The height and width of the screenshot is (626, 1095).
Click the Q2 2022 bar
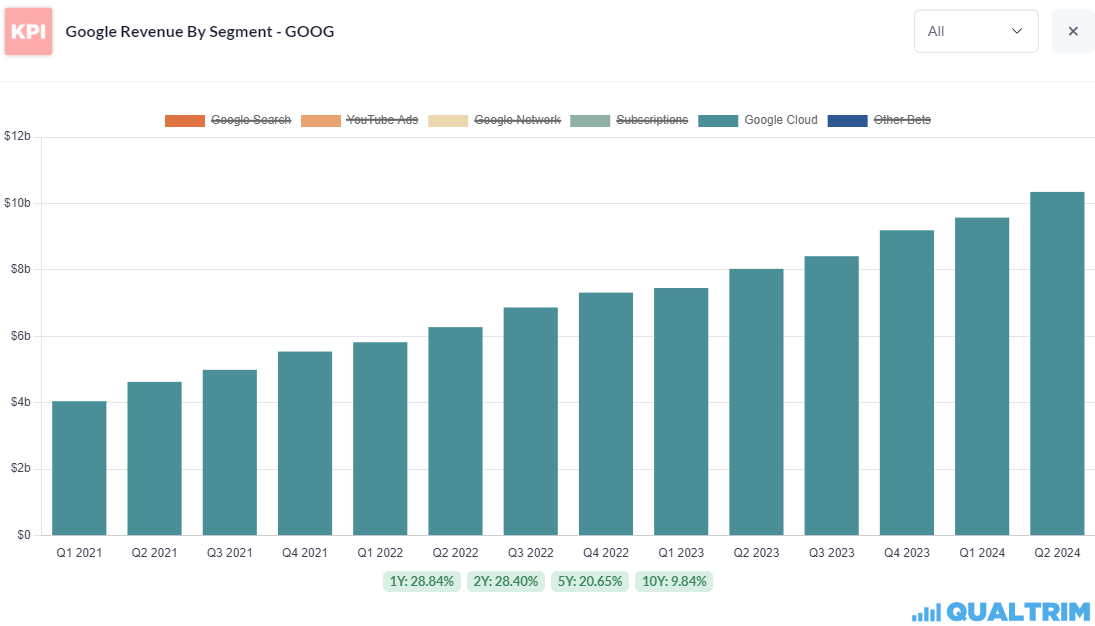[455, 431]
